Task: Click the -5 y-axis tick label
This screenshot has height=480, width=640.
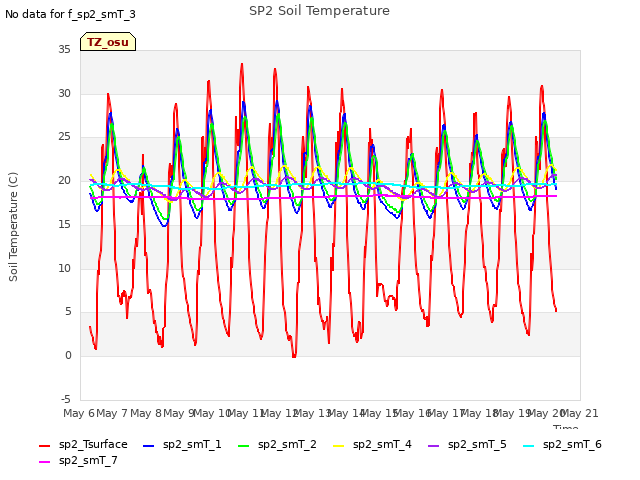Action: (66, 399)
